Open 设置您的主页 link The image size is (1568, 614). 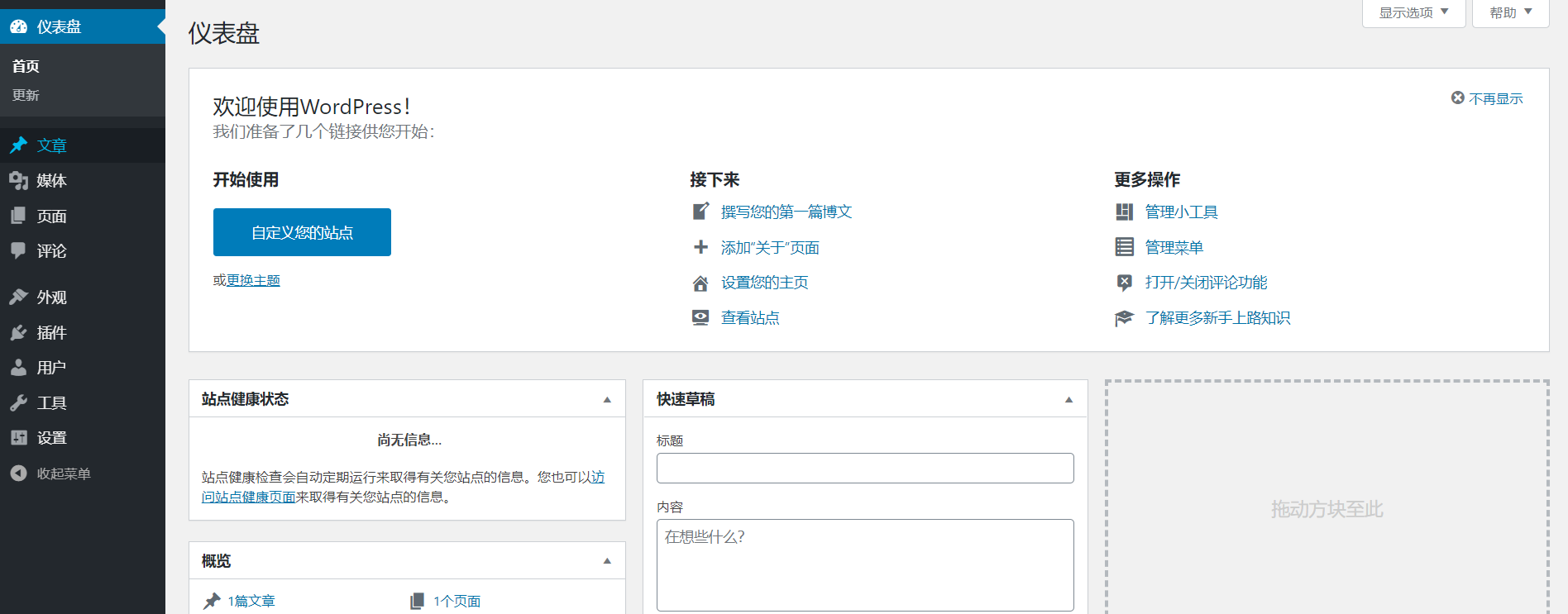pyautogui.click(x=765, y=283)
